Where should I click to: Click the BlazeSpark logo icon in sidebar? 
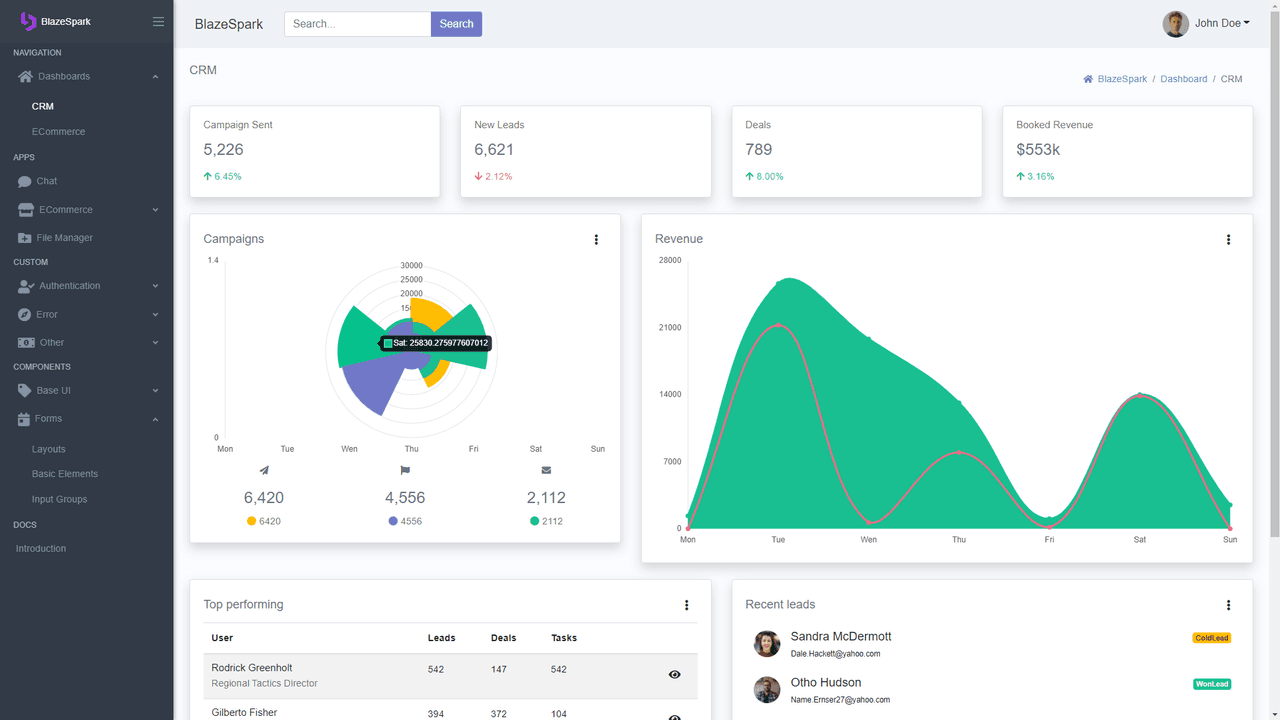28,21
